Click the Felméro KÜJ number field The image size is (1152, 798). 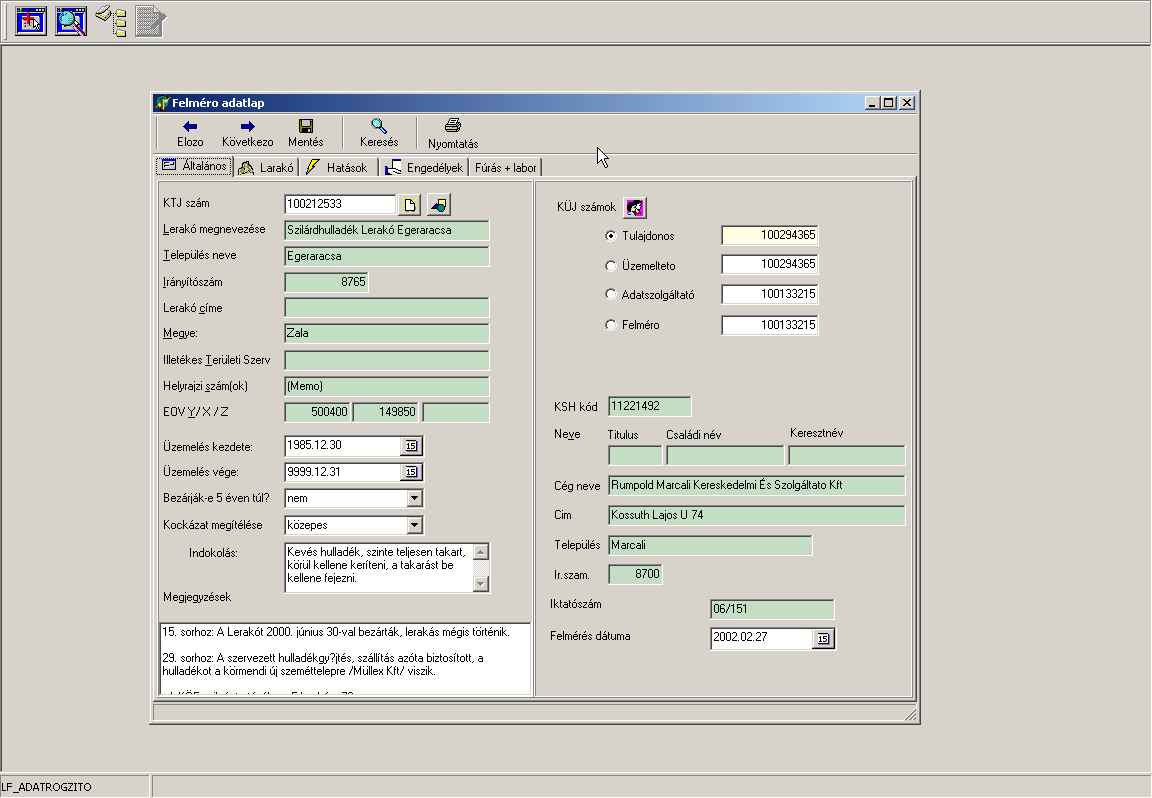click(x=770, y=325)
